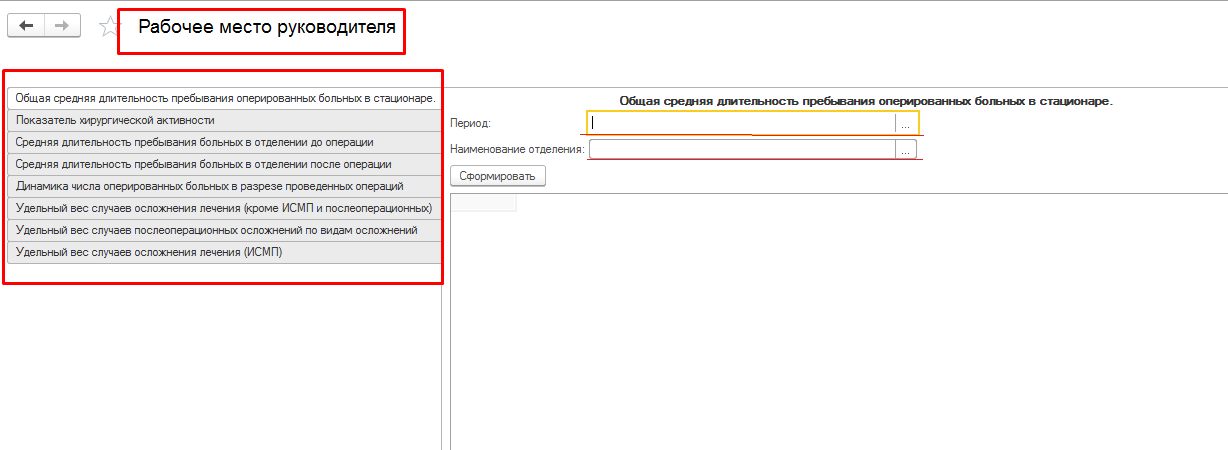Click the Сформировать button
Screen dimensions: 1228x450
[x=498, y=176]
